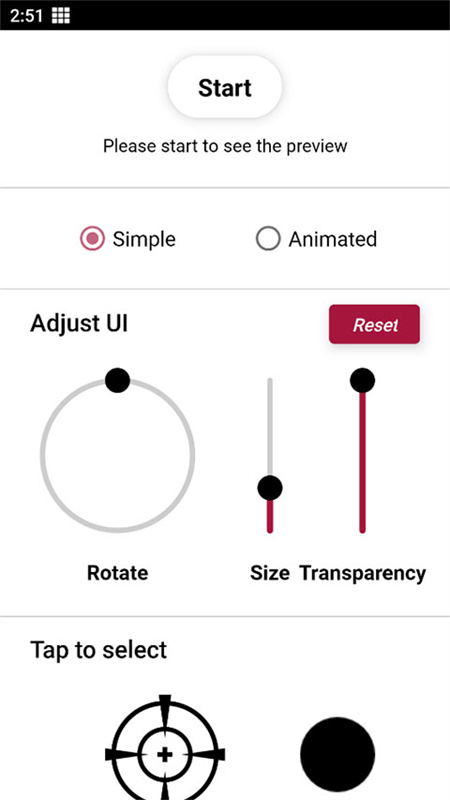Click the gray Size slider upper track
The image size is (450, 800).
coord(270,427)
